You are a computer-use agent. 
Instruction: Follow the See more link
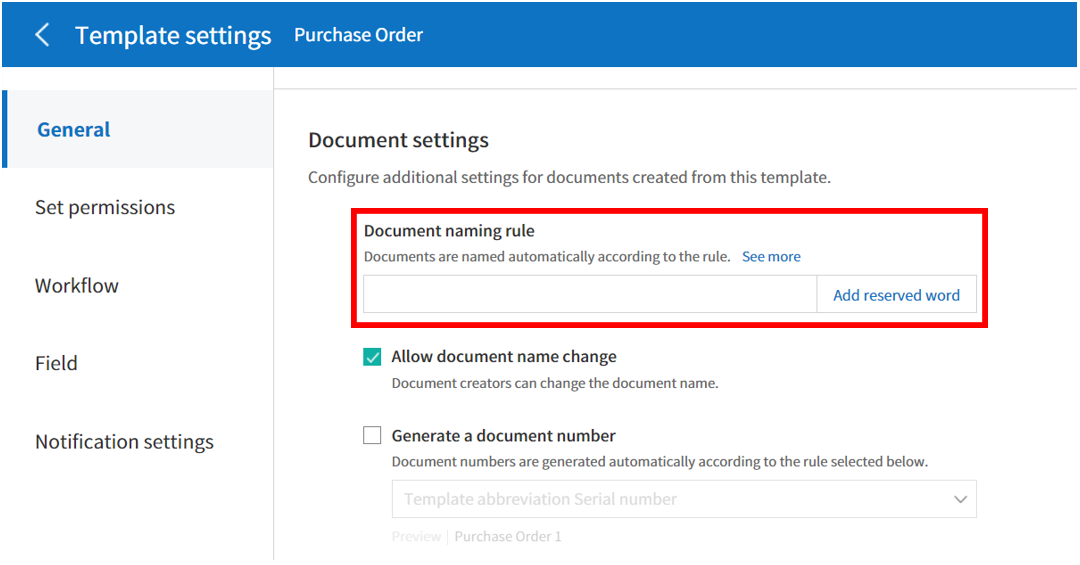pyautogui.click(x=771, y=256)
